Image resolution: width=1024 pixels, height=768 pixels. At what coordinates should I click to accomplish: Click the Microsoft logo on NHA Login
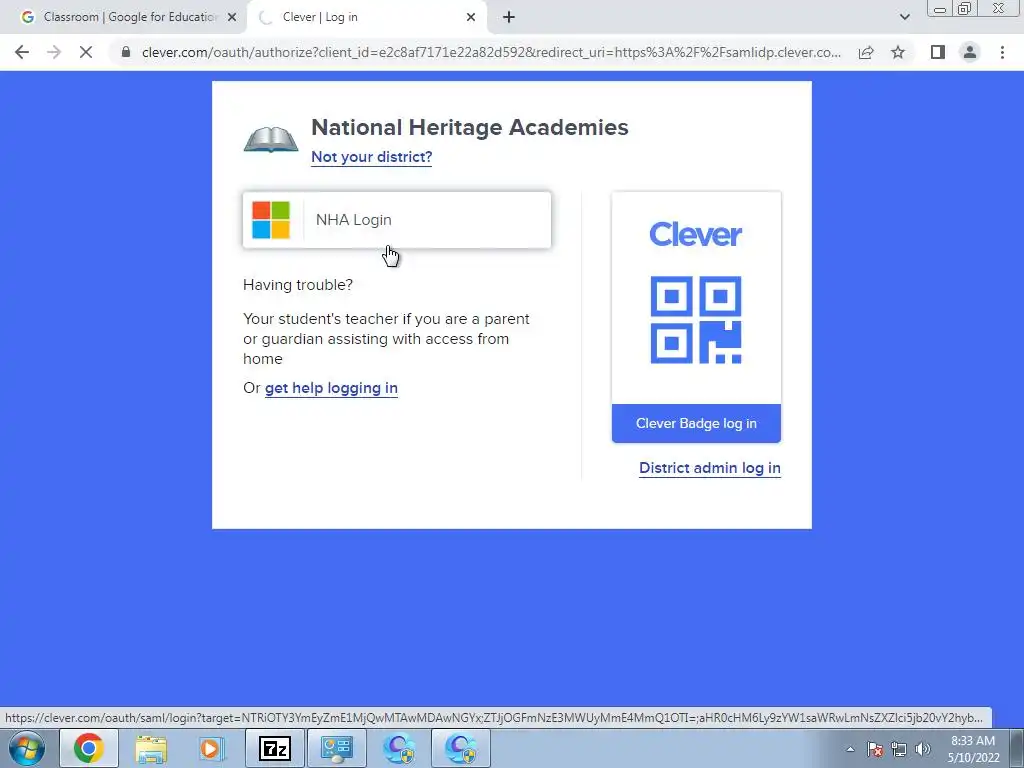[271, 220]
